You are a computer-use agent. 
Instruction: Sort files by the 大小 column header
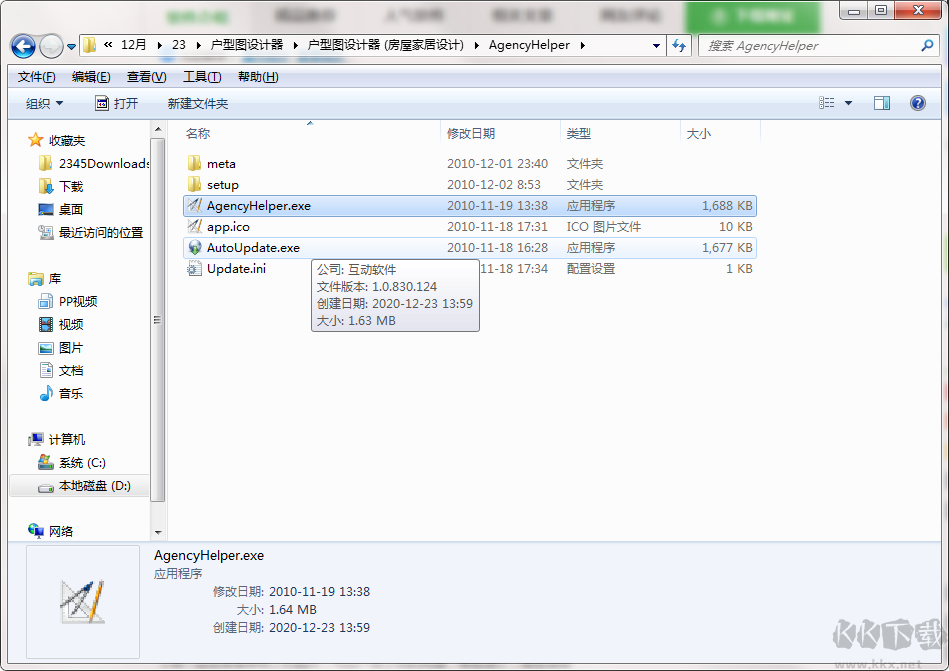point(698,133)
